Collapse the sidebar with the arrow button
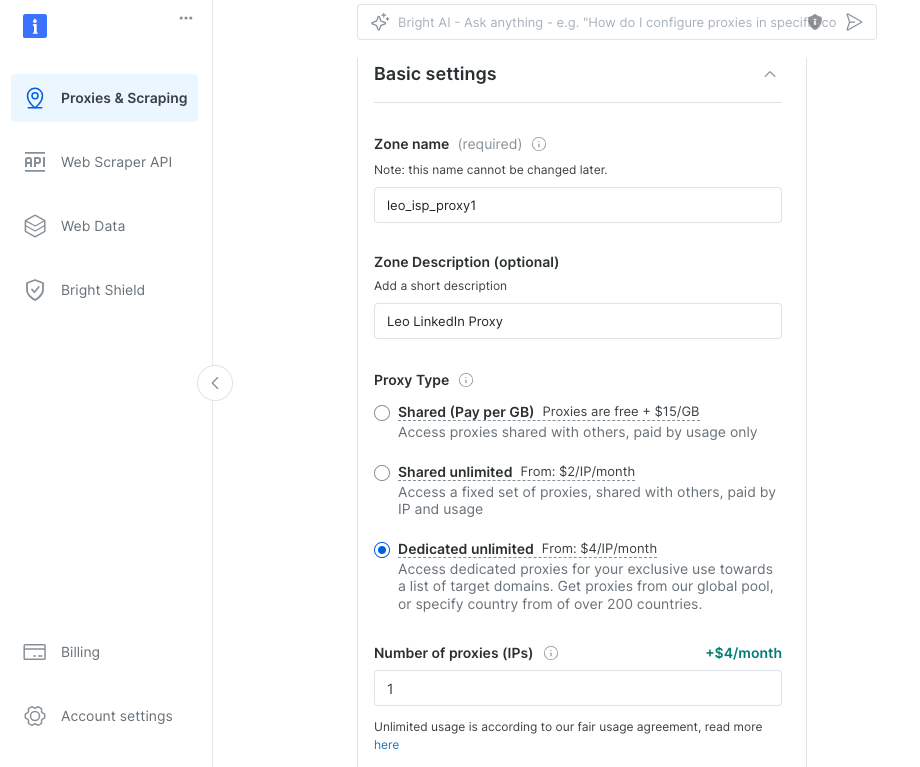Screen dimensions: 920x767 (215, 383)
